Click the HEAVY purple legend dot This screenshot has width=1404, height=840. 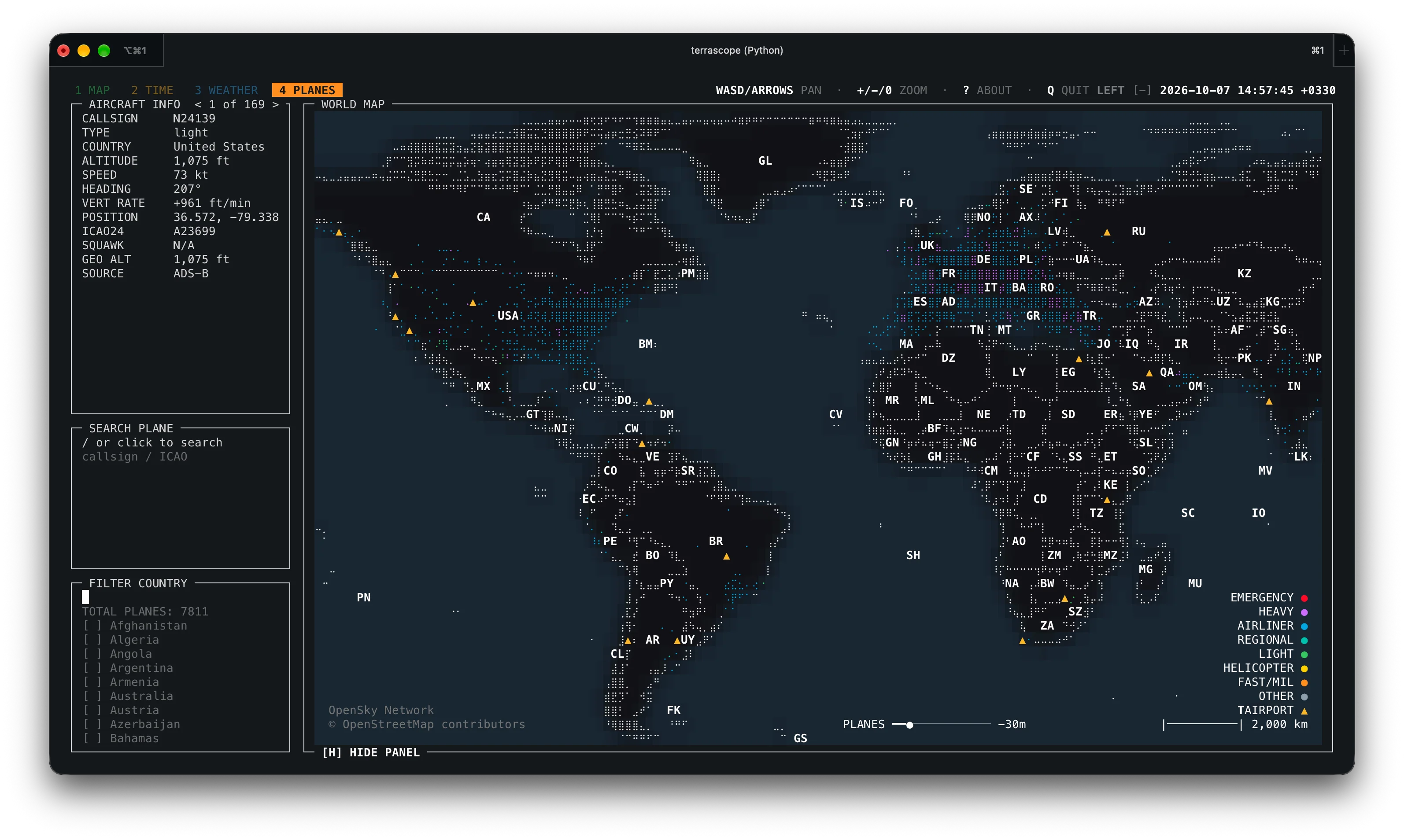[1304, 612]
